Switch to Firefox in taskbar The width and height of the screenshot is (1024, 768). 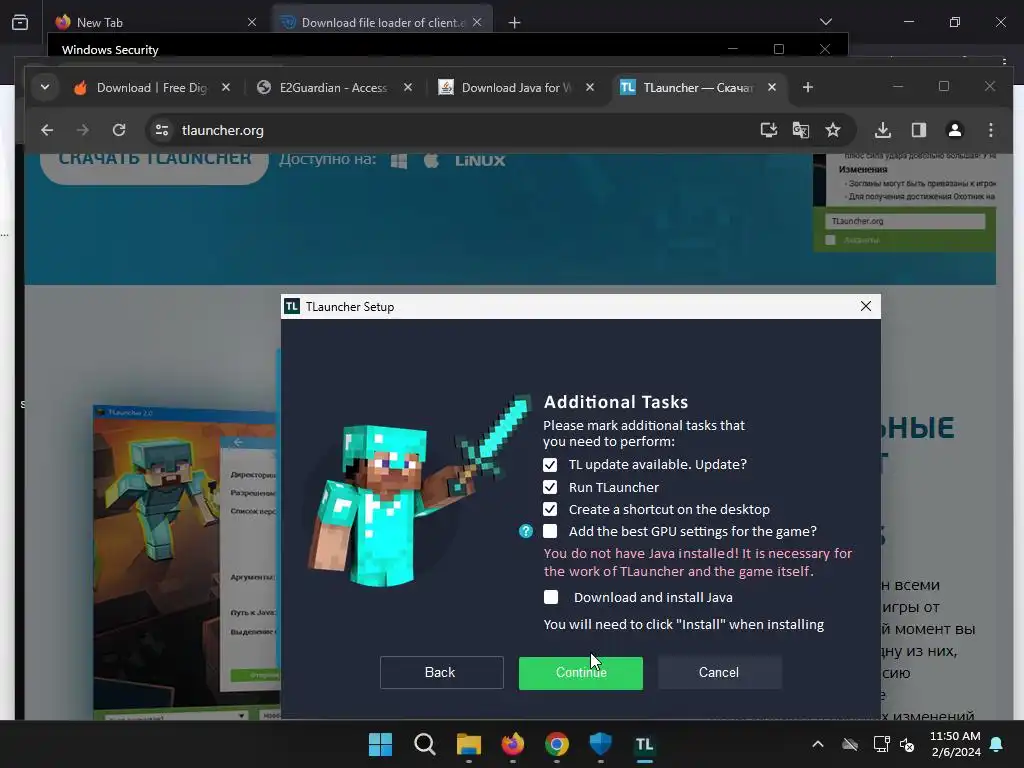click(513, 744)
